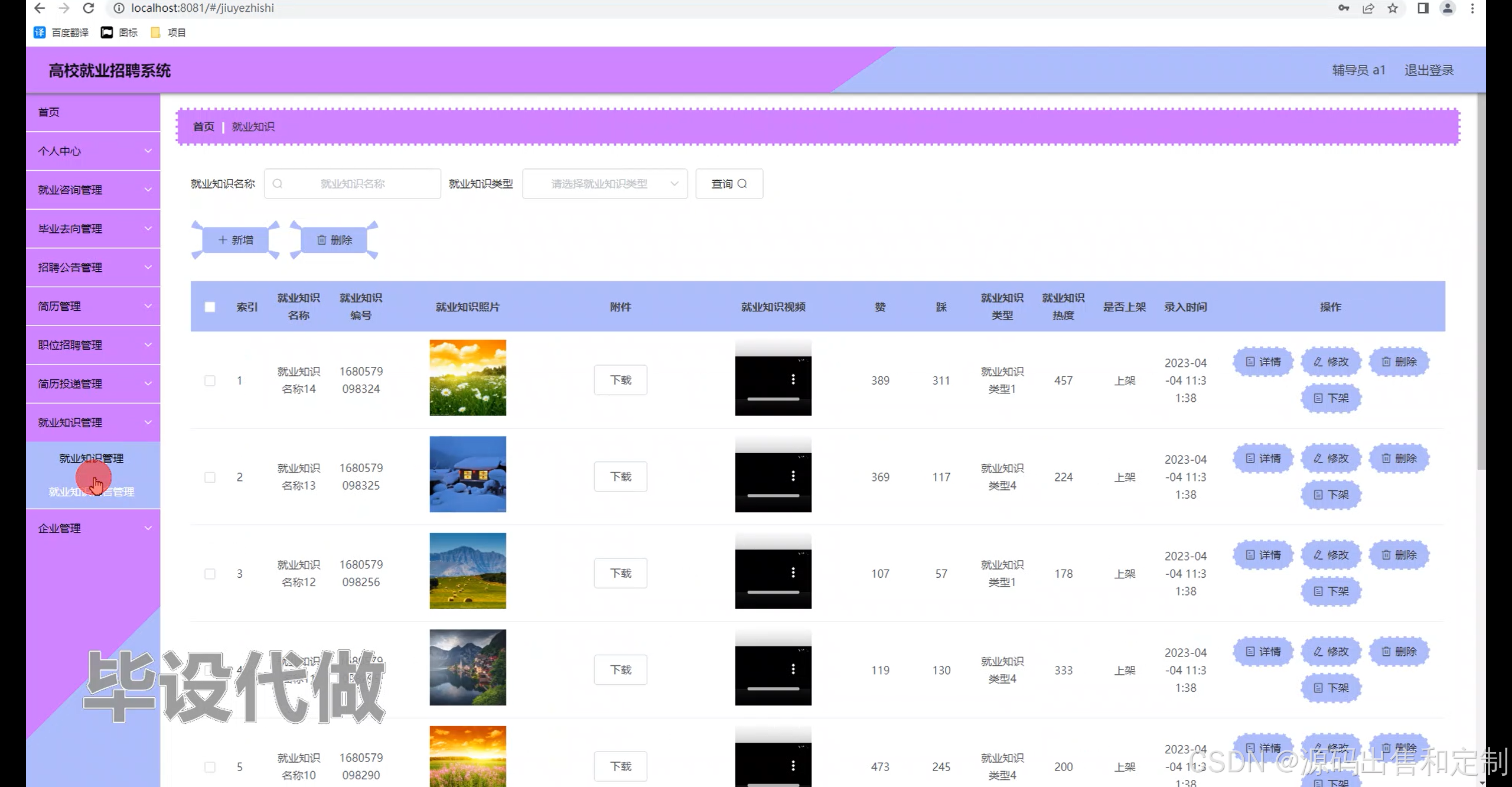Click delete button with trash icon in row 2

click(x=1399, y=458)
